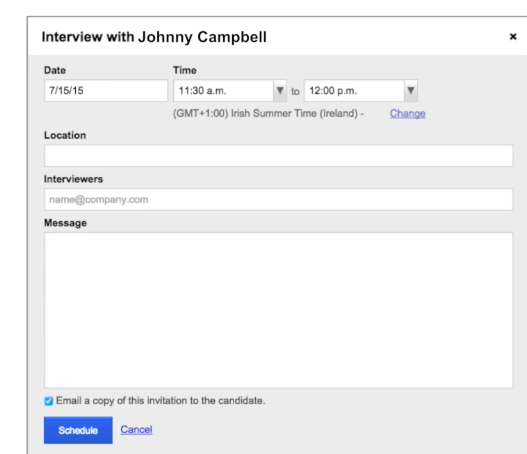Screen dimensions: 527x454
Task: Click the Date field showing 7/15/15
Action: (106, 90)
